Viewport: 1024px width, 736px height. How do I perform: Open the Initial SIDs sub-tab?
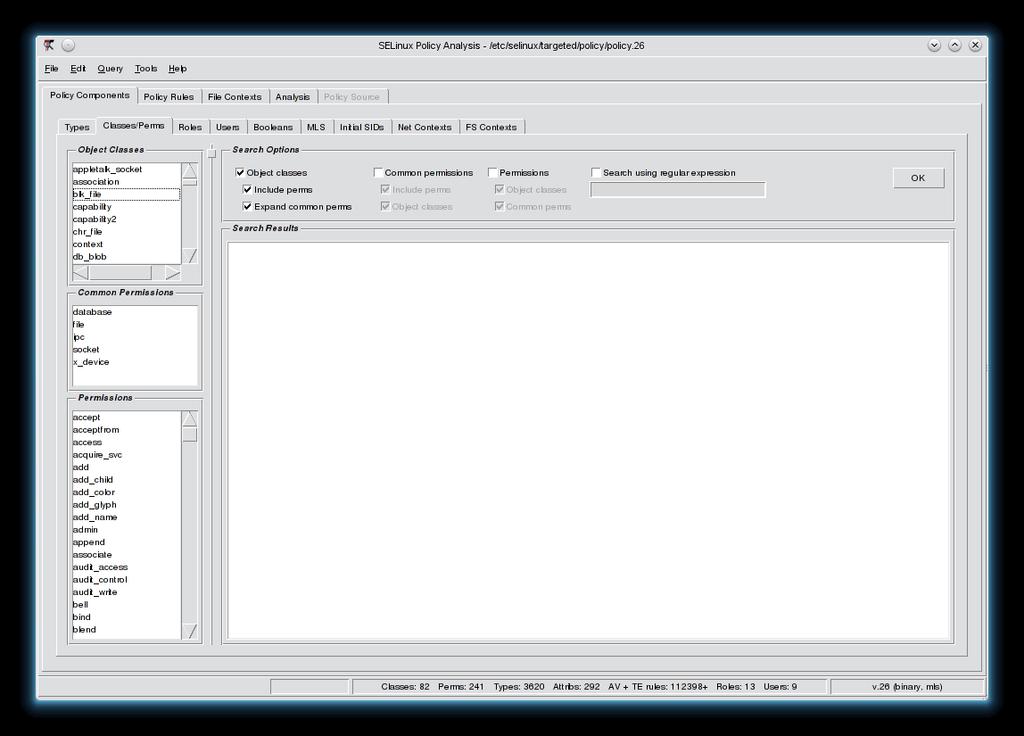362,127
